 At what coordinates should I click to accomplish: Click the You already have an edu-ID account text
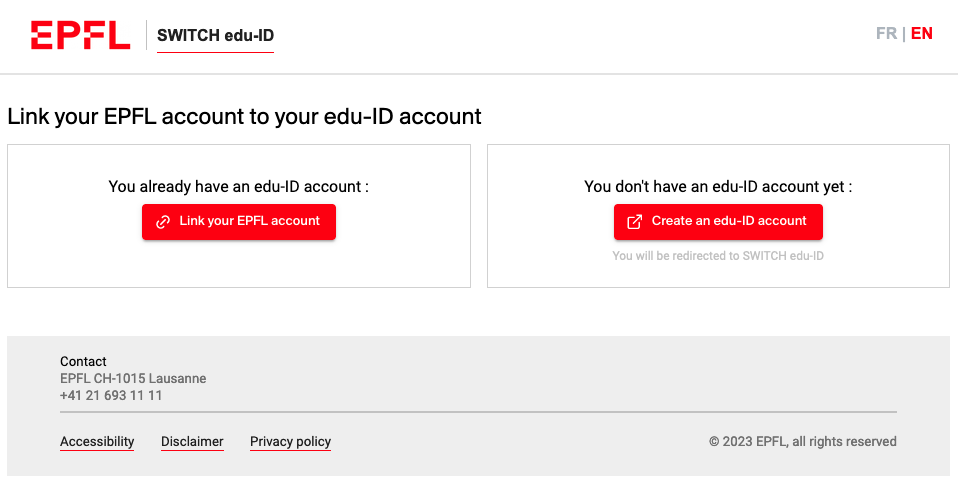click(239, 187)
